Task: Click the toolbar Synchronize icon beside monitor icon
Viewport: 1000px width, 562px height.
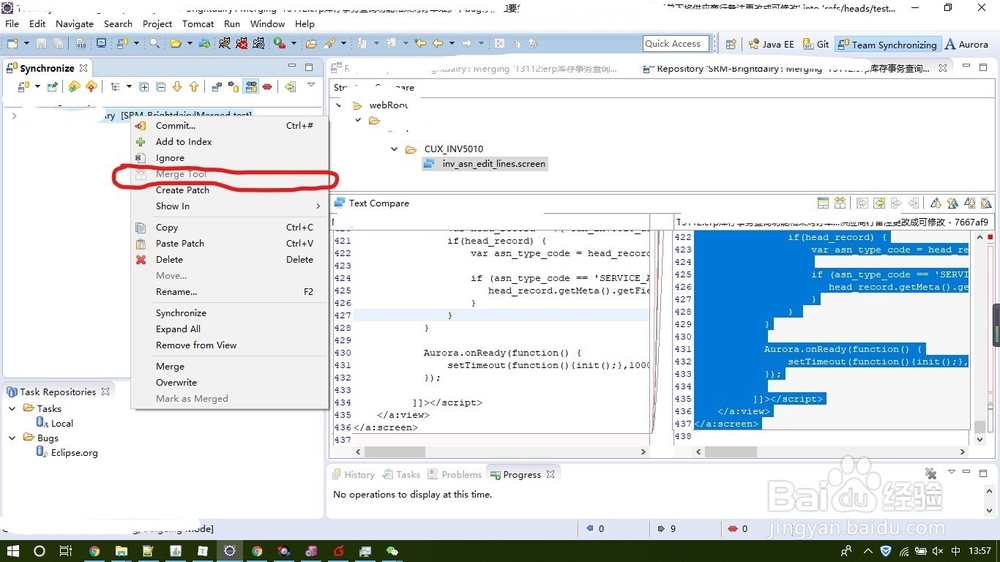Action: (x=121, y=43)
